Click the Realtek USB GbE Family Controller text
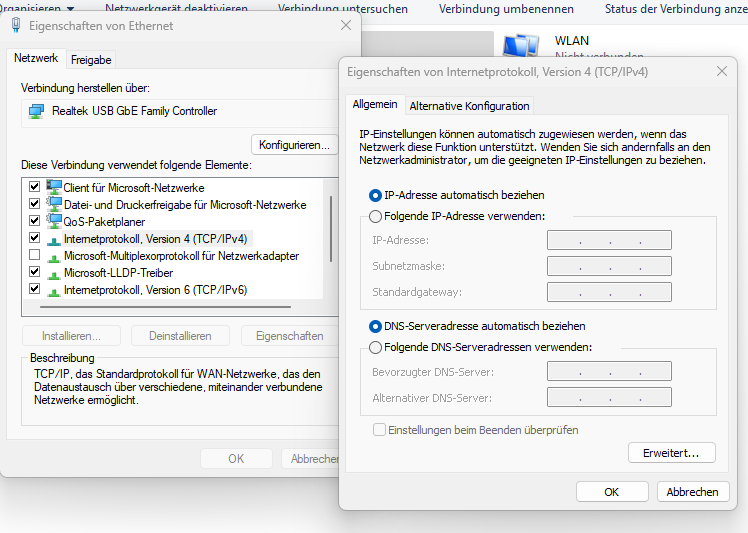The image size is (748, 533). pyautogui.click(x=135, y=111)
